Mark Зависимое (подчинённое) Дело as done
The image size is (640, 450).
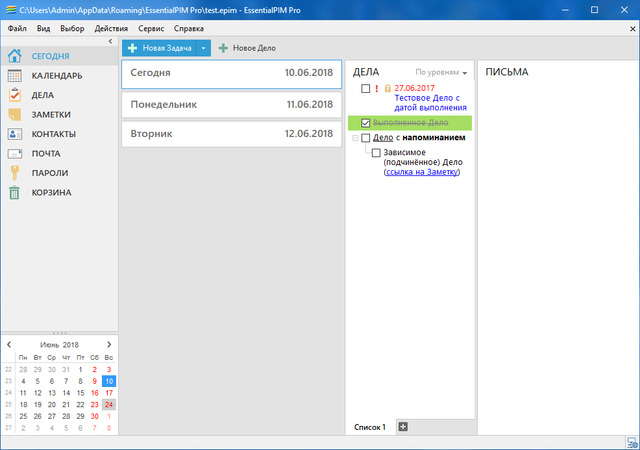point(377,153)
